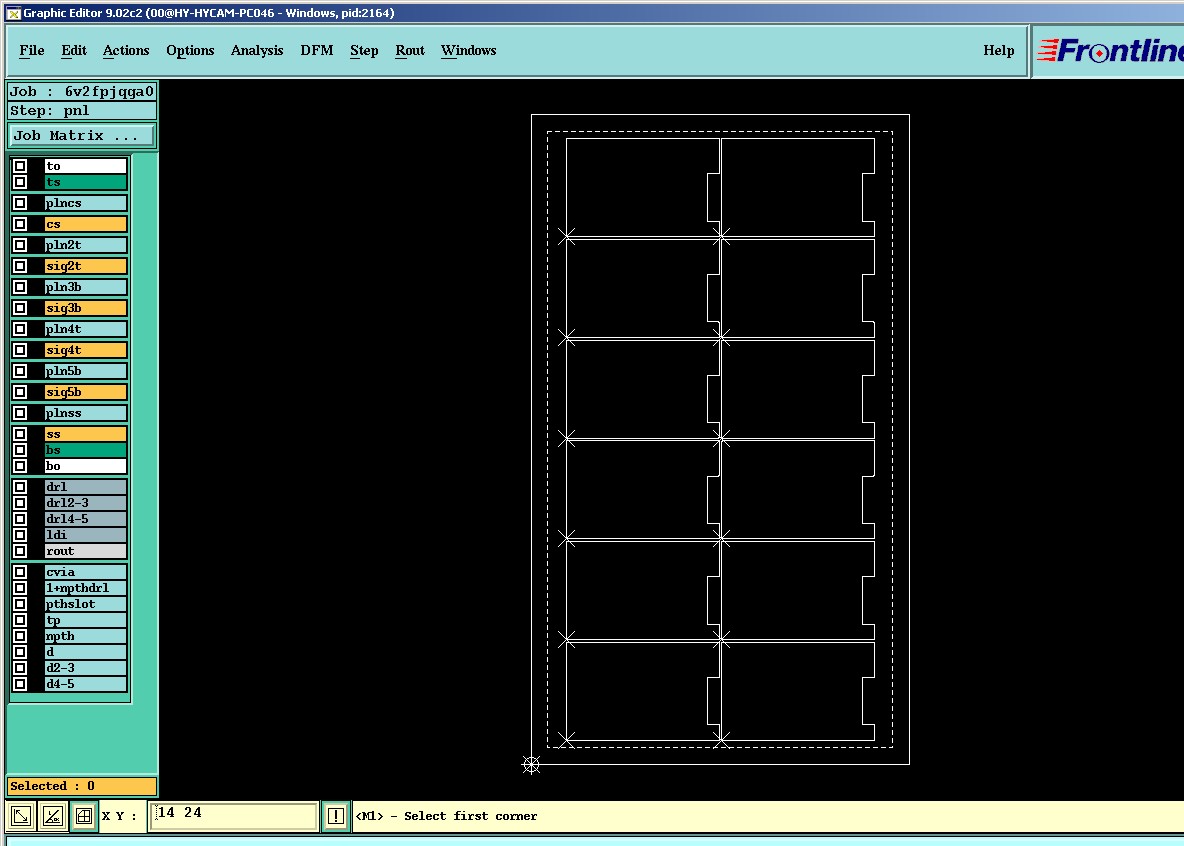Click the exclamation mark message icon
The image size is (1184, 846).
pos(336,816)
